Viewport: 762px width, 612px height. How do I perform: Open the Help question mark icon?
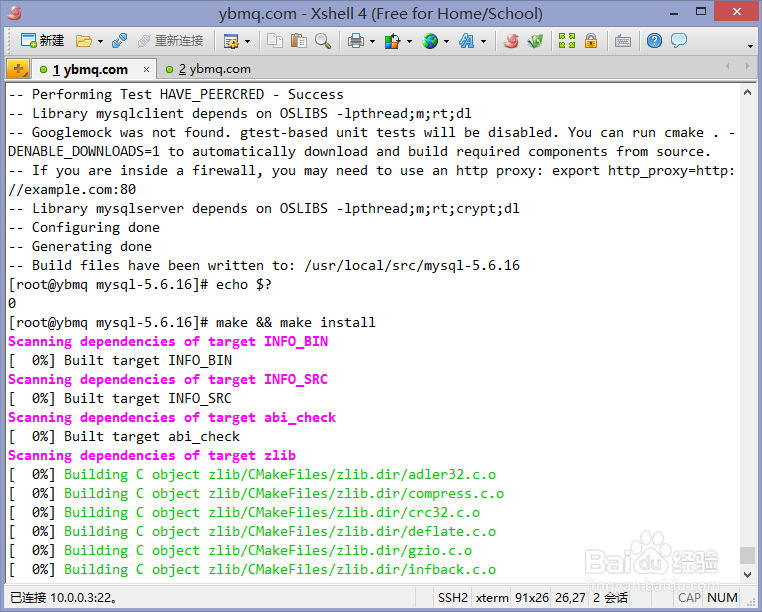[x=654, y=41]
